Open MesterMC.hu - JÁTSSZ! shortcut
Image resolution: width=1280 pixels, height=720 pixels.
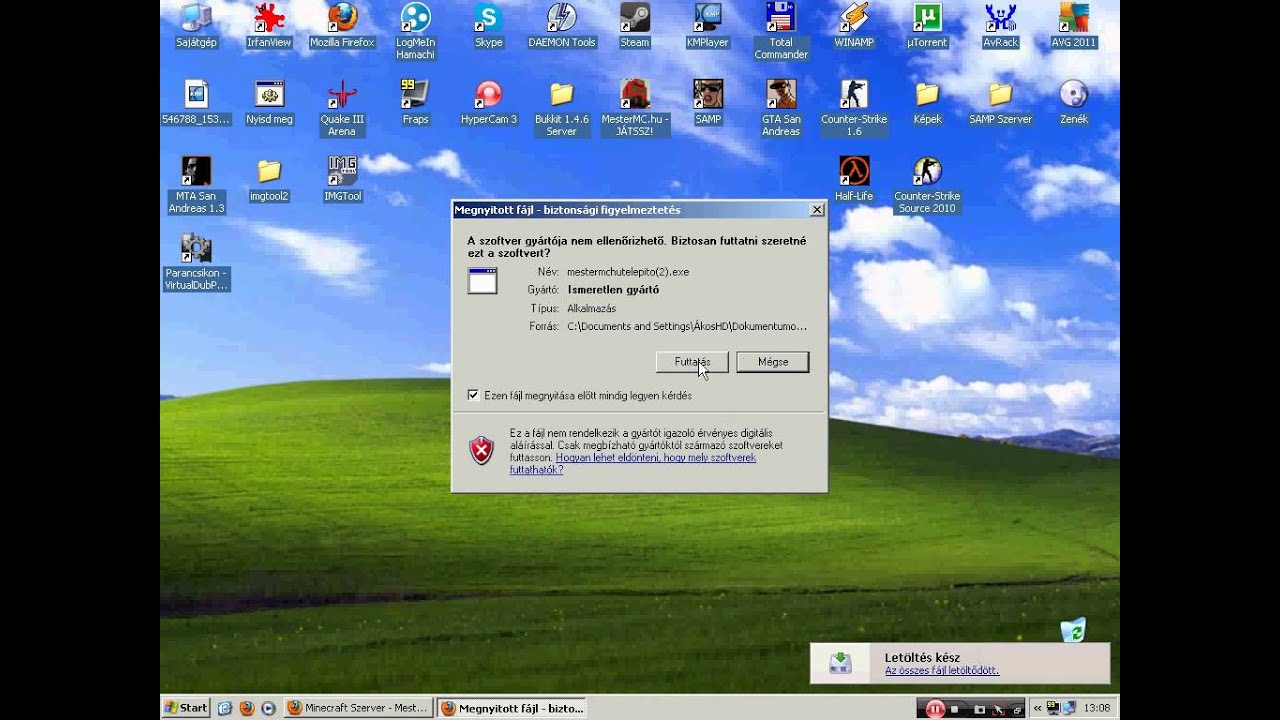635,108
